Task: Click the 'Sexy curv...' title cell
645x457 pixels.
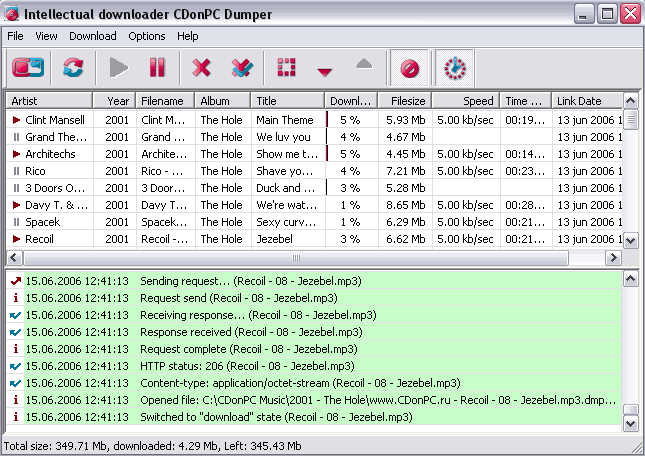Action: pyautogui.click(x=286, y=222)
